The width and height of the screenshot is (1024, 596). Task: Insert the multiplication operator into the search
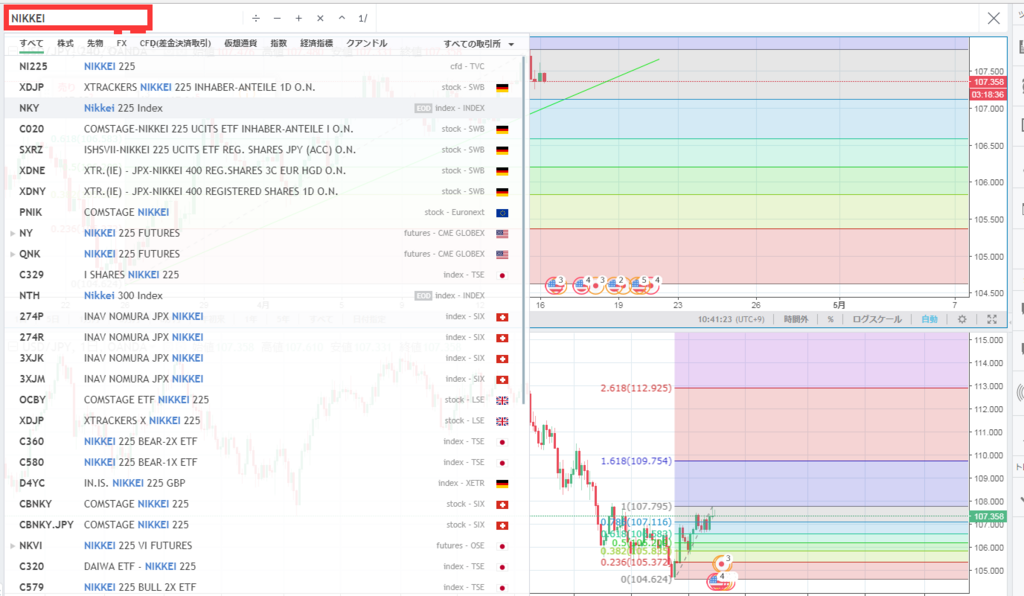[320, 18]
